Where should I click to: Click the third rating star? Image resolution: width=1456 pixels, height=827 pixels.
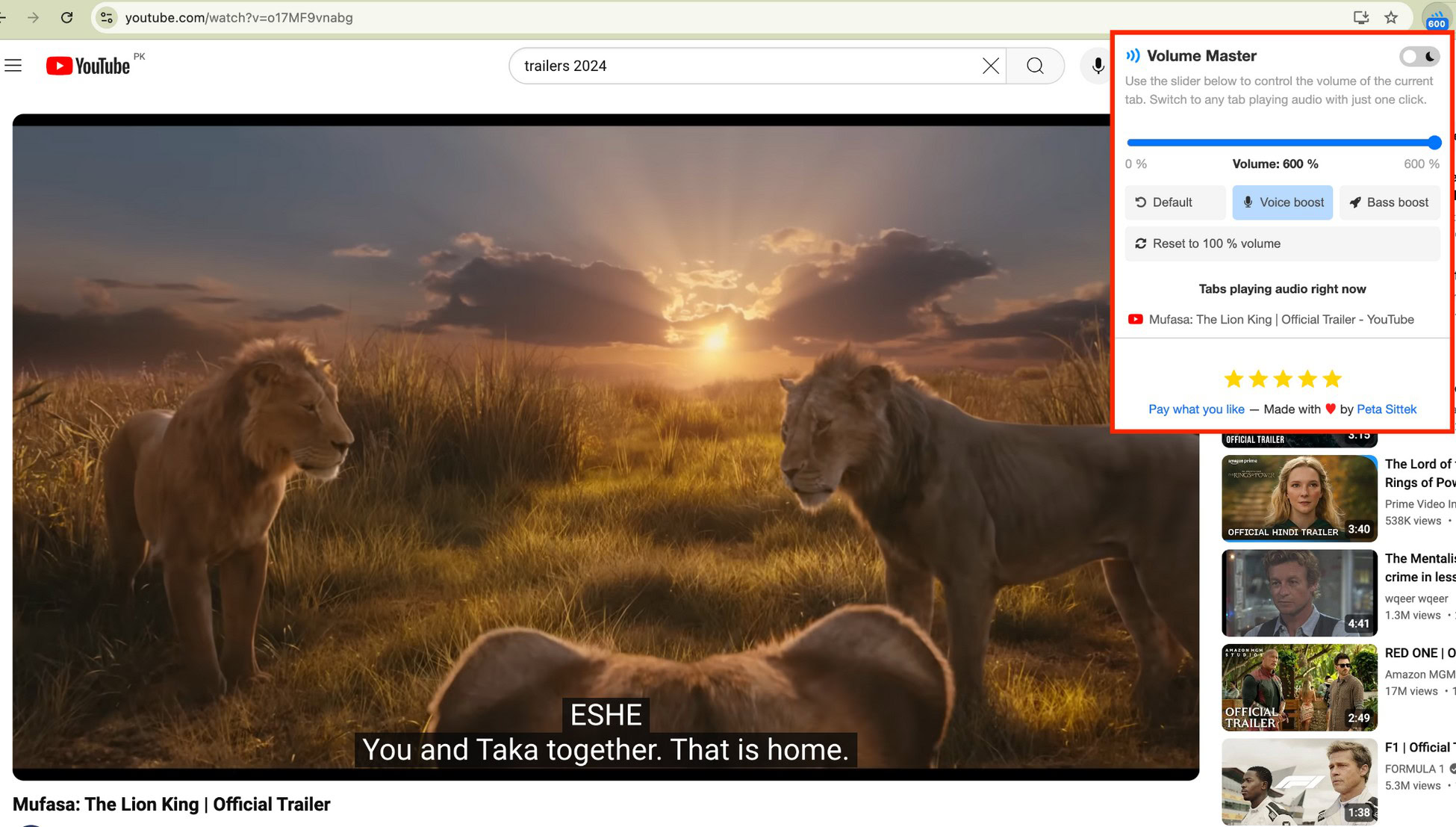[x=1283, y=379]
